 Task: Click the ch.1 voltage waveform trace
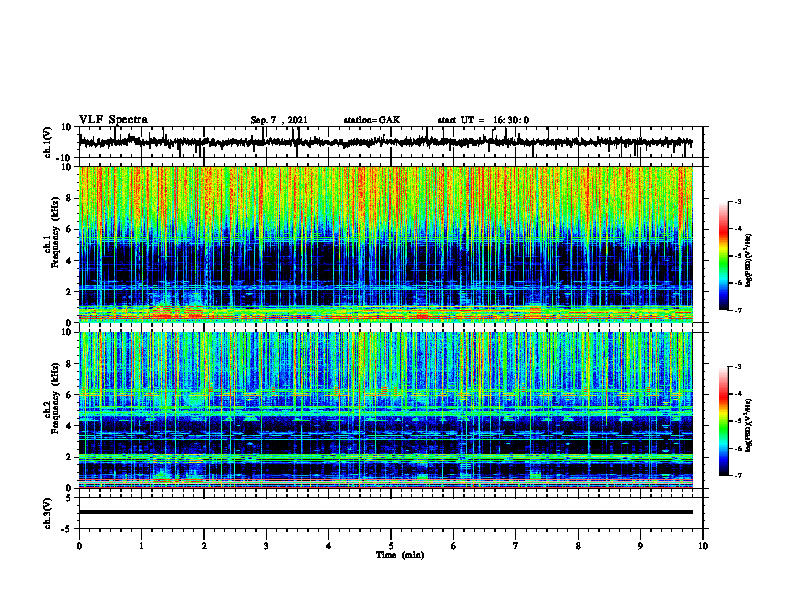(x=385, y=142)
